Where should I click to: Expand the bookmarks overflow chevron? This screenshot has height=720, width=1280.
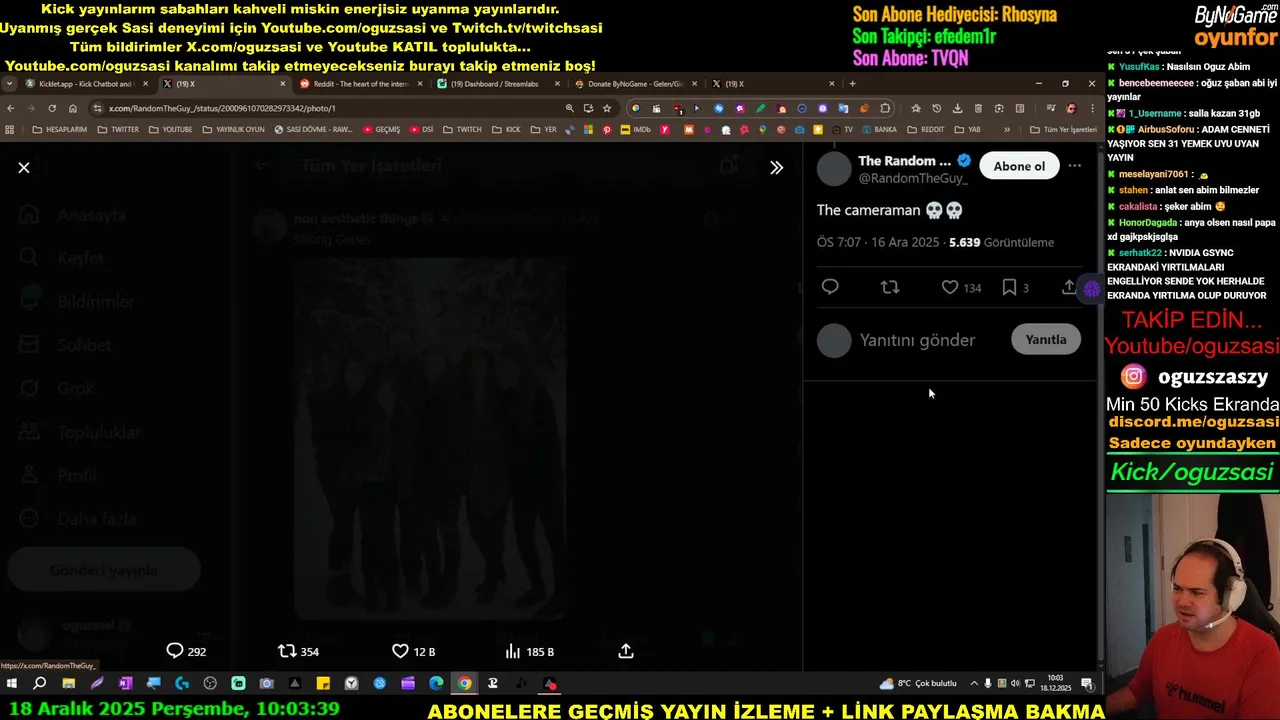[1007, 129]
